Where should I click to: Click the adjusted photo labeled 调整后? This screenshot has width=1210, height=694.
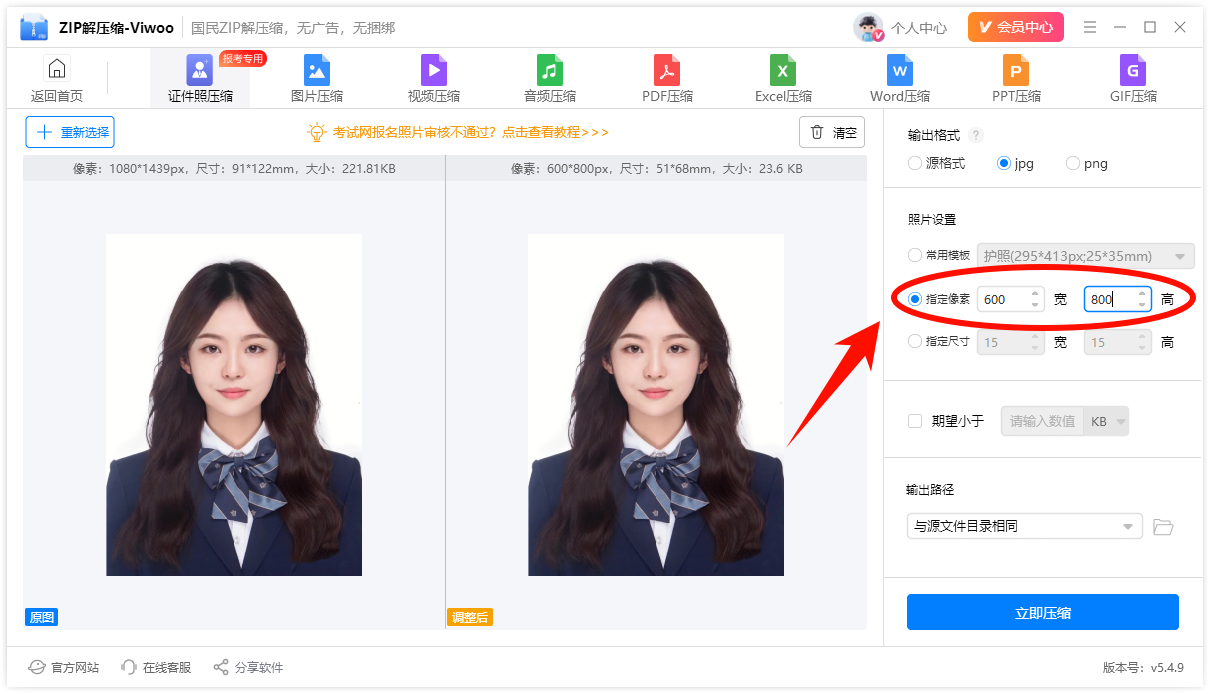tap(656, 405)
